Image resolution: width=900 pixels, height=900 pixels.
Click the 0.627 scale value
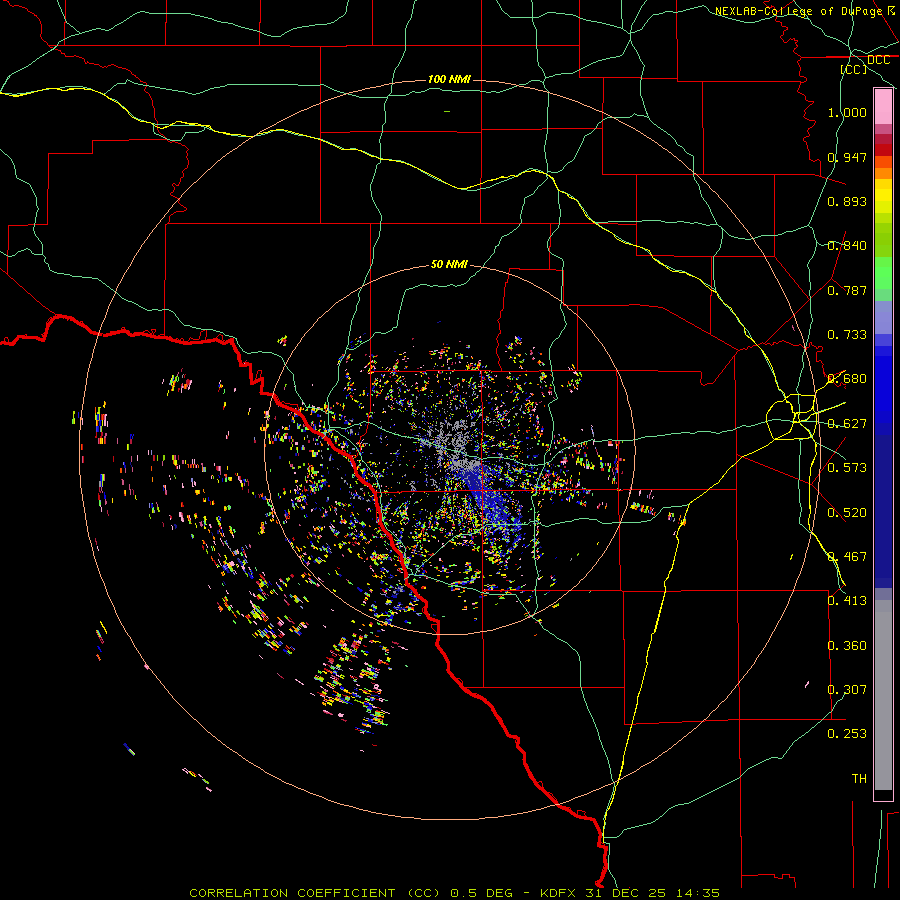pos(847,424)
